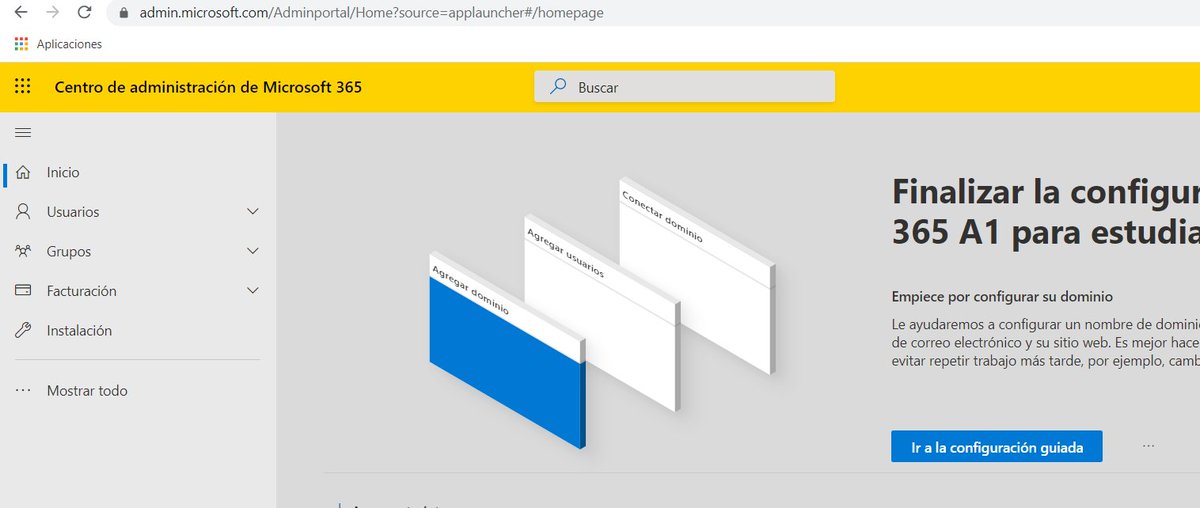Click the Agregar usuarios card illustration

[602, 310]
